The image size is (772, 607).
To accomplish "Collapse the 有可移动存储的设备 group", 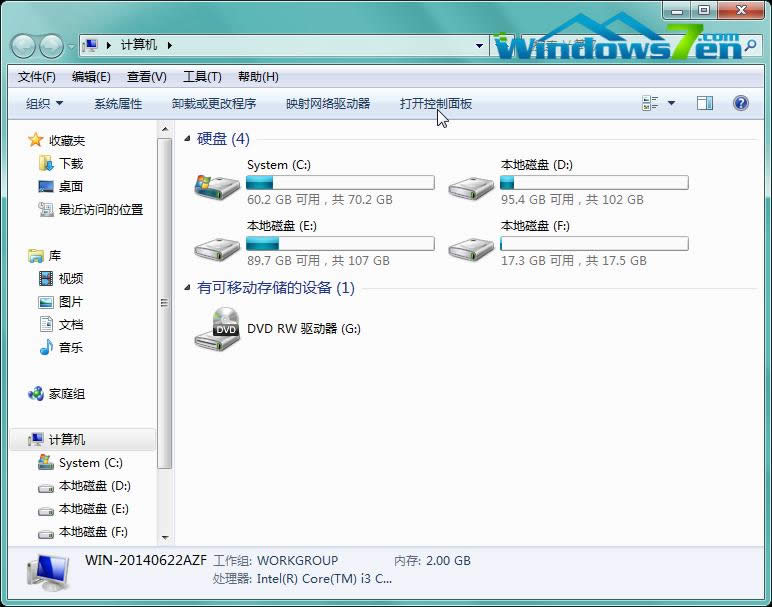I will 187,288.
